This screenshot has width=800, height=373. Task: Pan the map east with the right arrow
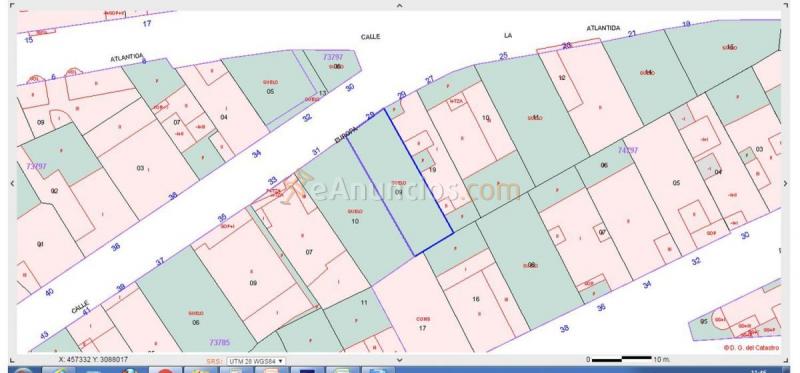786,183
